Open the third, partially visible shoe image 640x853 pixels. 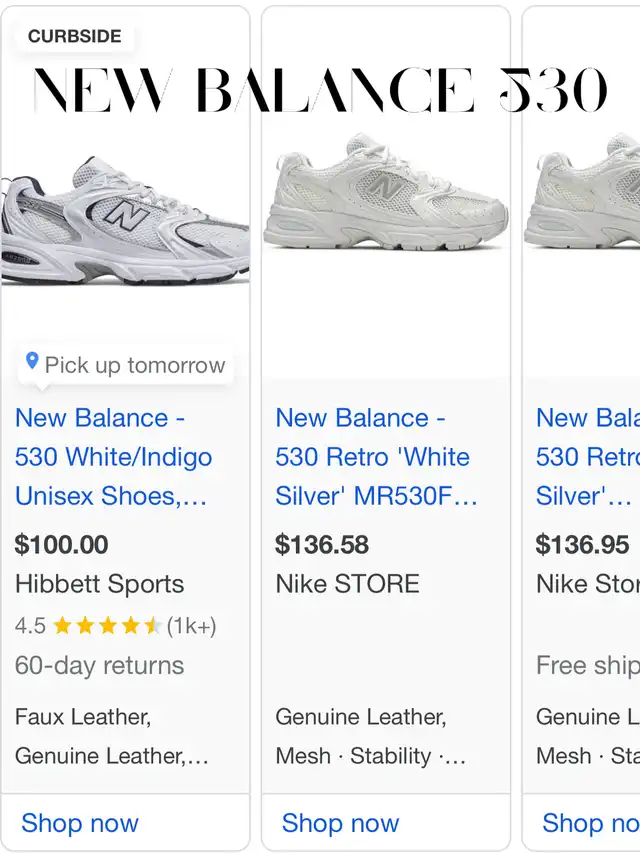pyautogui.click(x=585, y=195)
